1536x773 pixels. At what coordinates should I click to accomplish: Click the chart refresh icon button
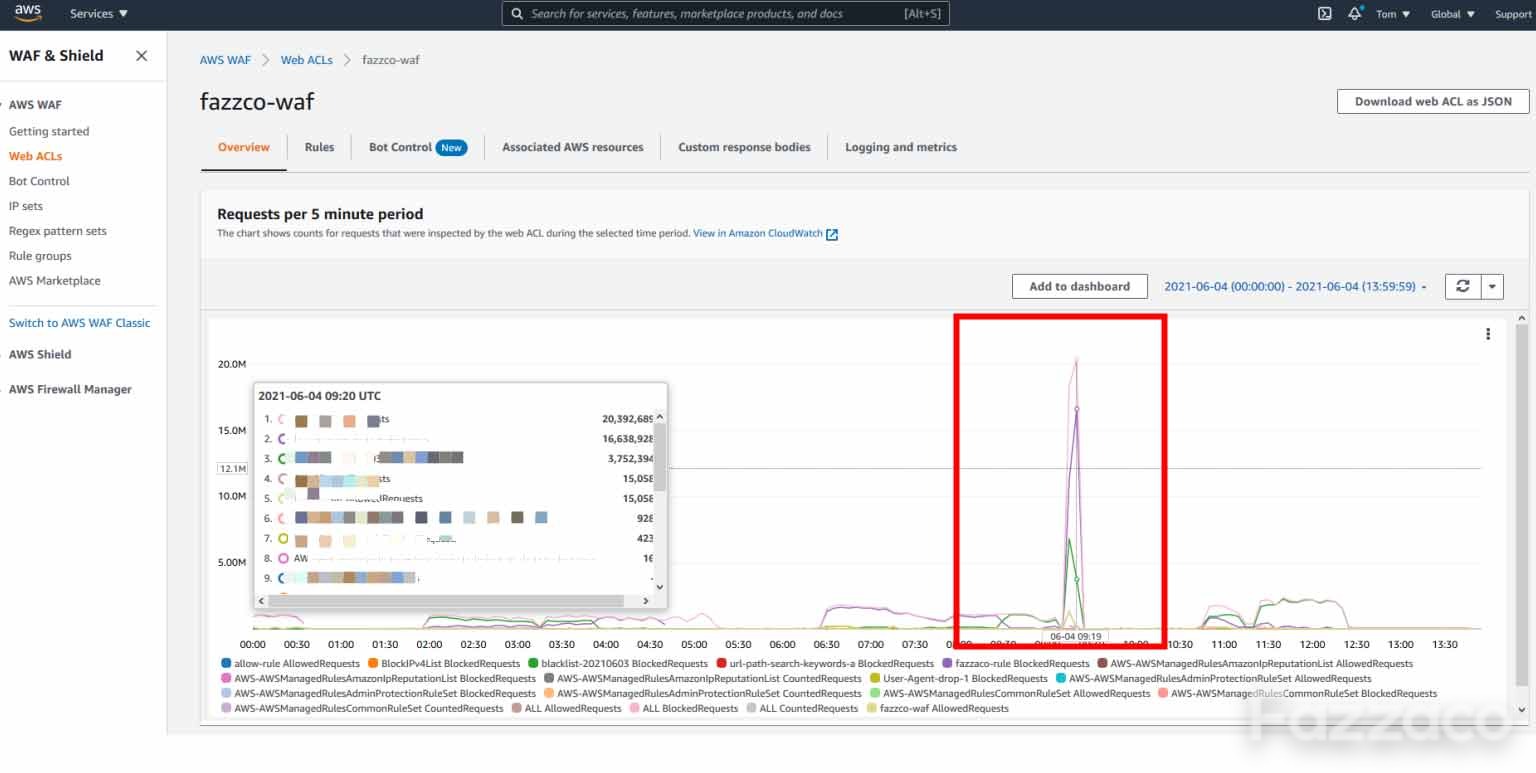tap(1462, 286)
